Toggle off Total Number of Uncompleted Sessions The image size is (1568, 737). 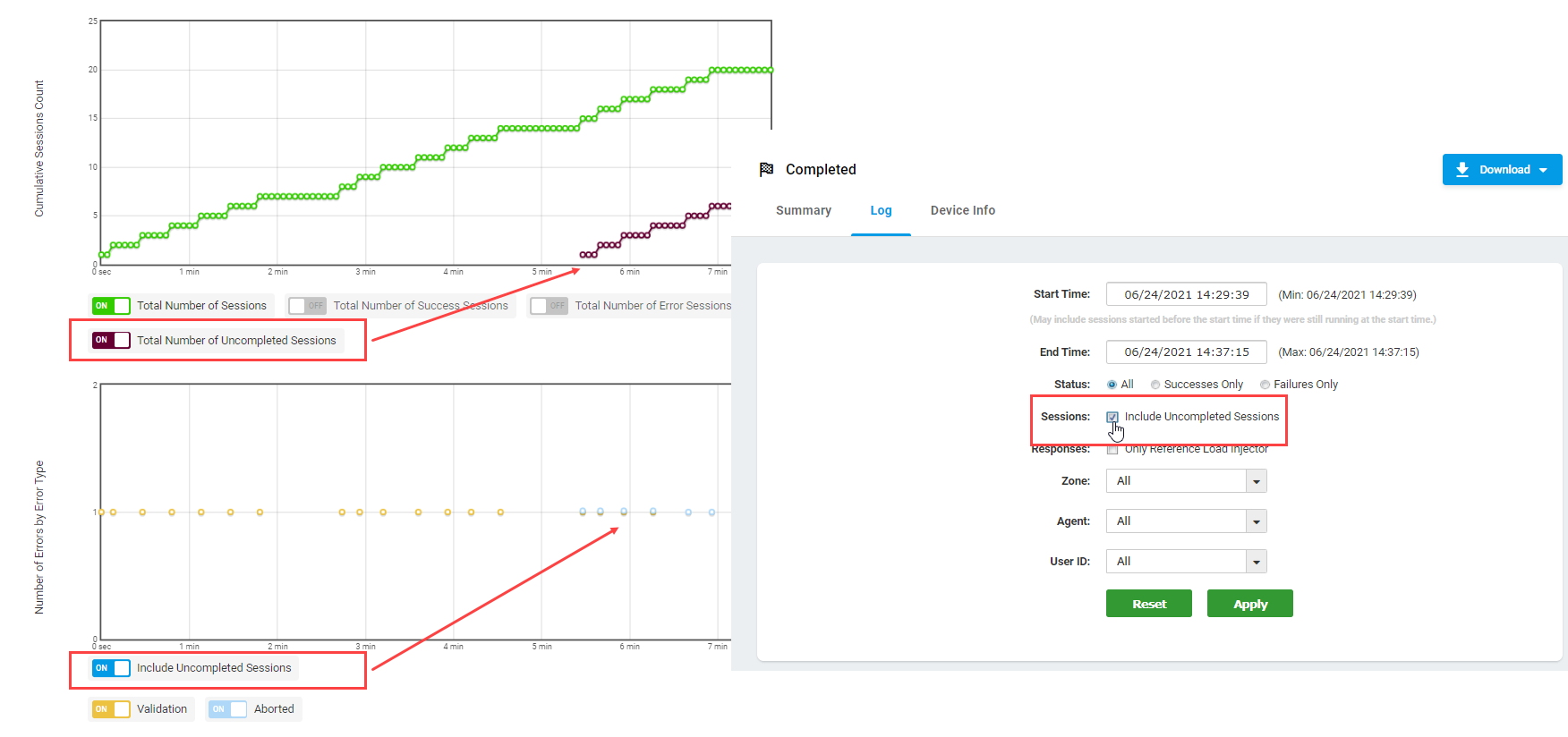coord(111,340)
